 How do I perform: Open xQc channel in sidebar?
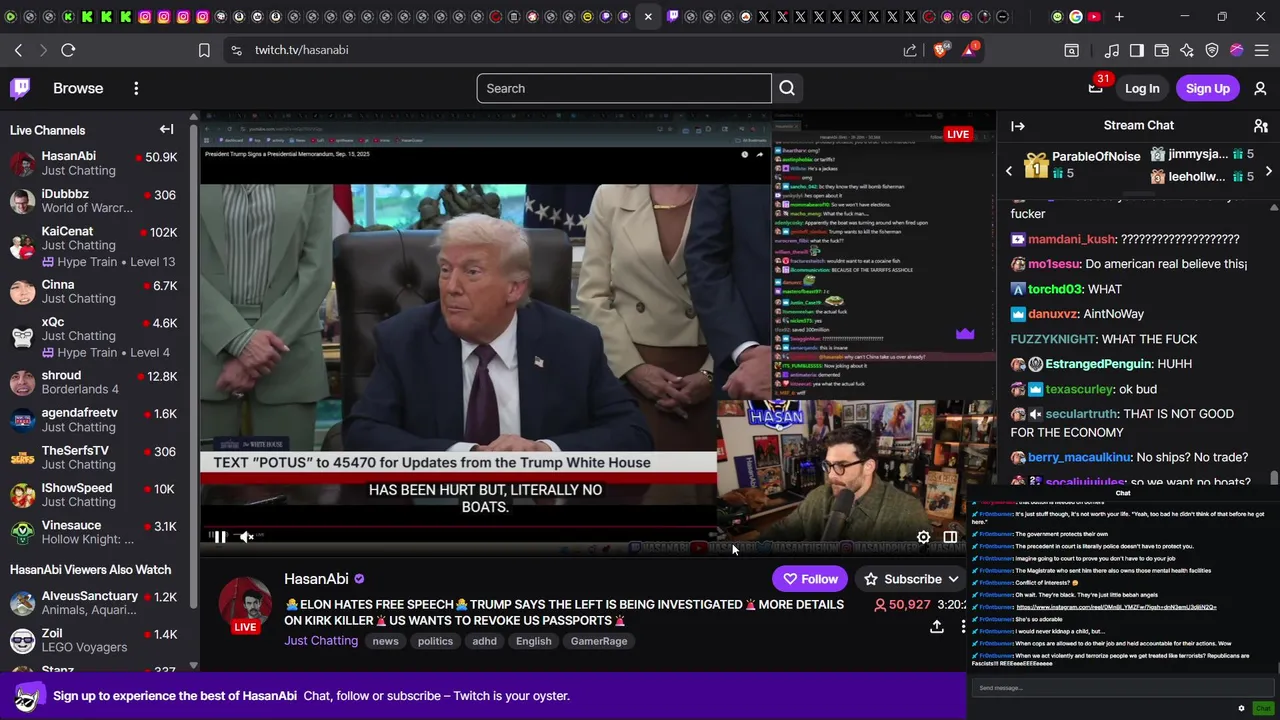coord(95,337)
